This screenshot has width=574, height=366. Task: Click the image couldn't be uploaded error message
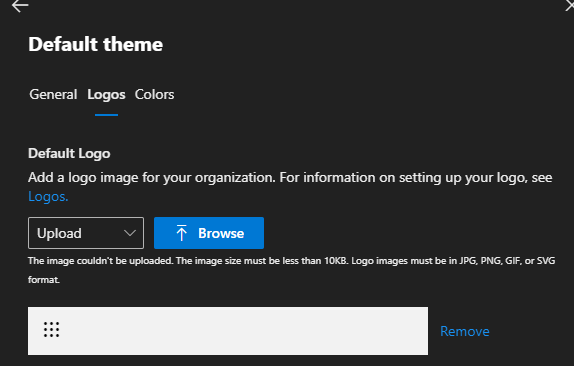click(x=291, y=270)
